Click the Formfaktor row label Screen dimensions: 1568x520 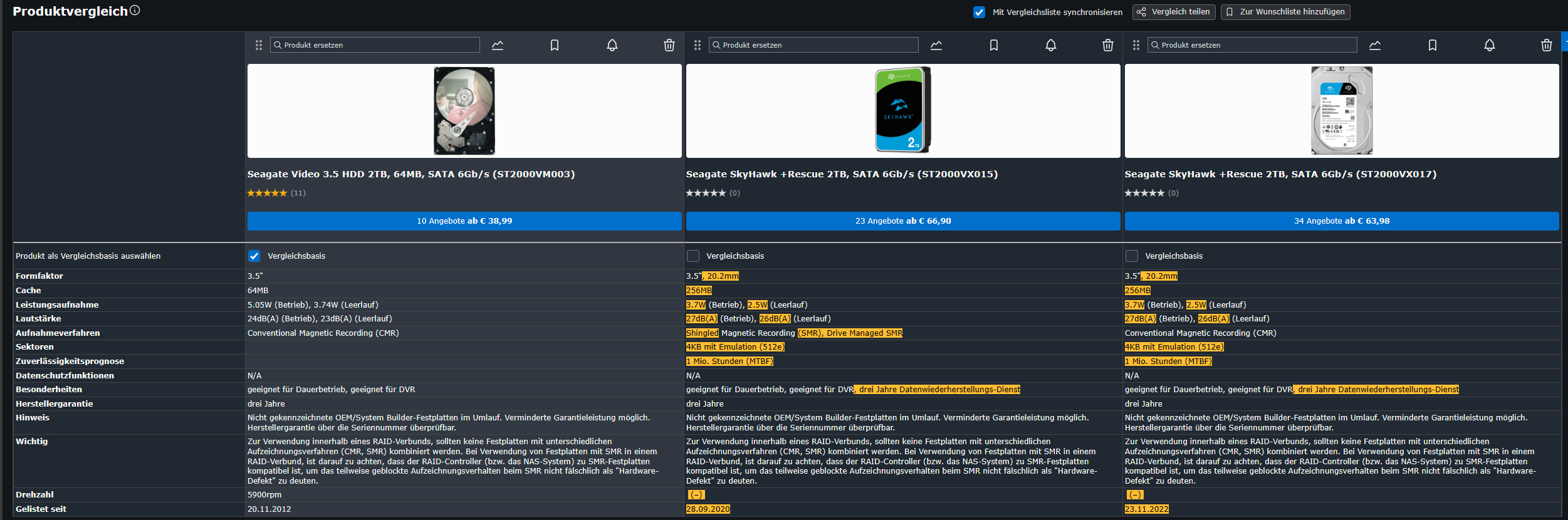click(x=39, y=276)
